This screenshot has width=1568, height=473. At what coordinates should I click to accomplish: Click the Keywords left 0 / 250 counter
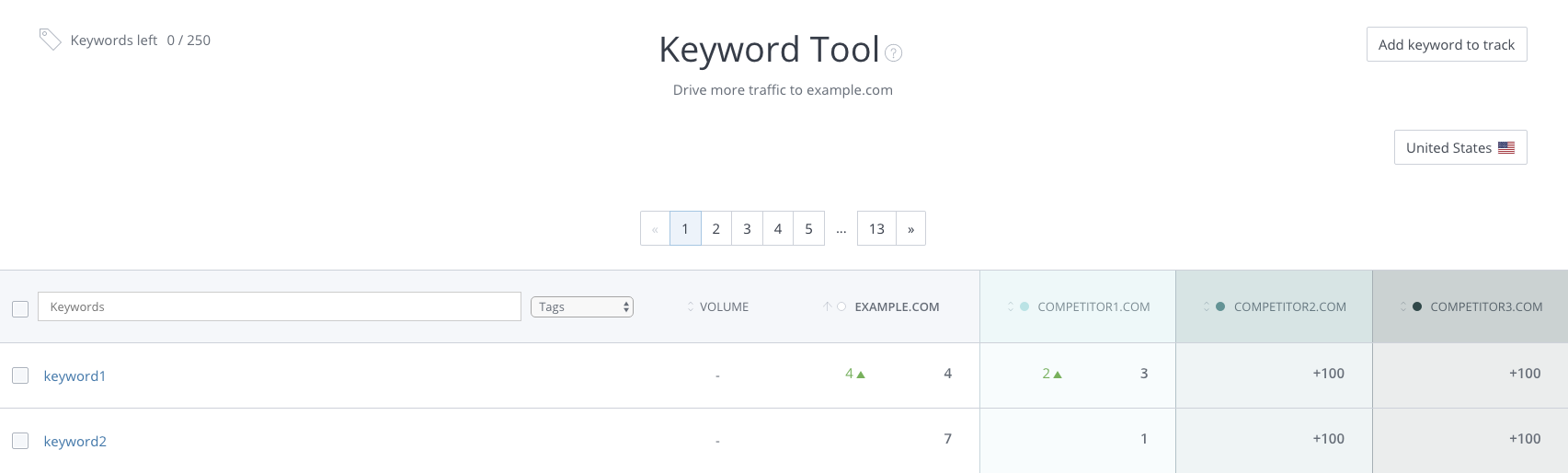pos(141,40)
